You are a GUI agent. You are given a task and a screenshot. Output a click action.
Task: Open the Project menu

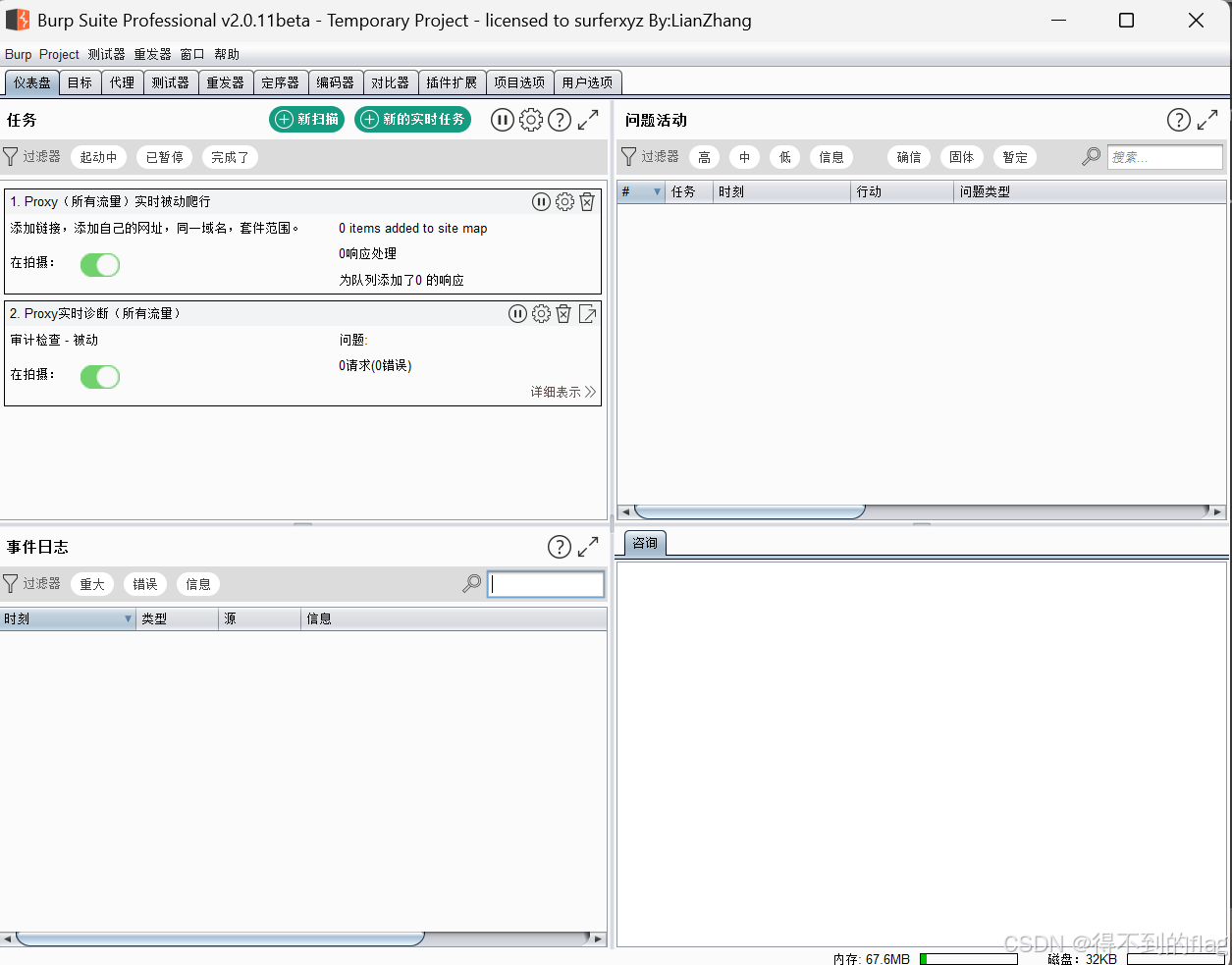click(x=59, y=54)
